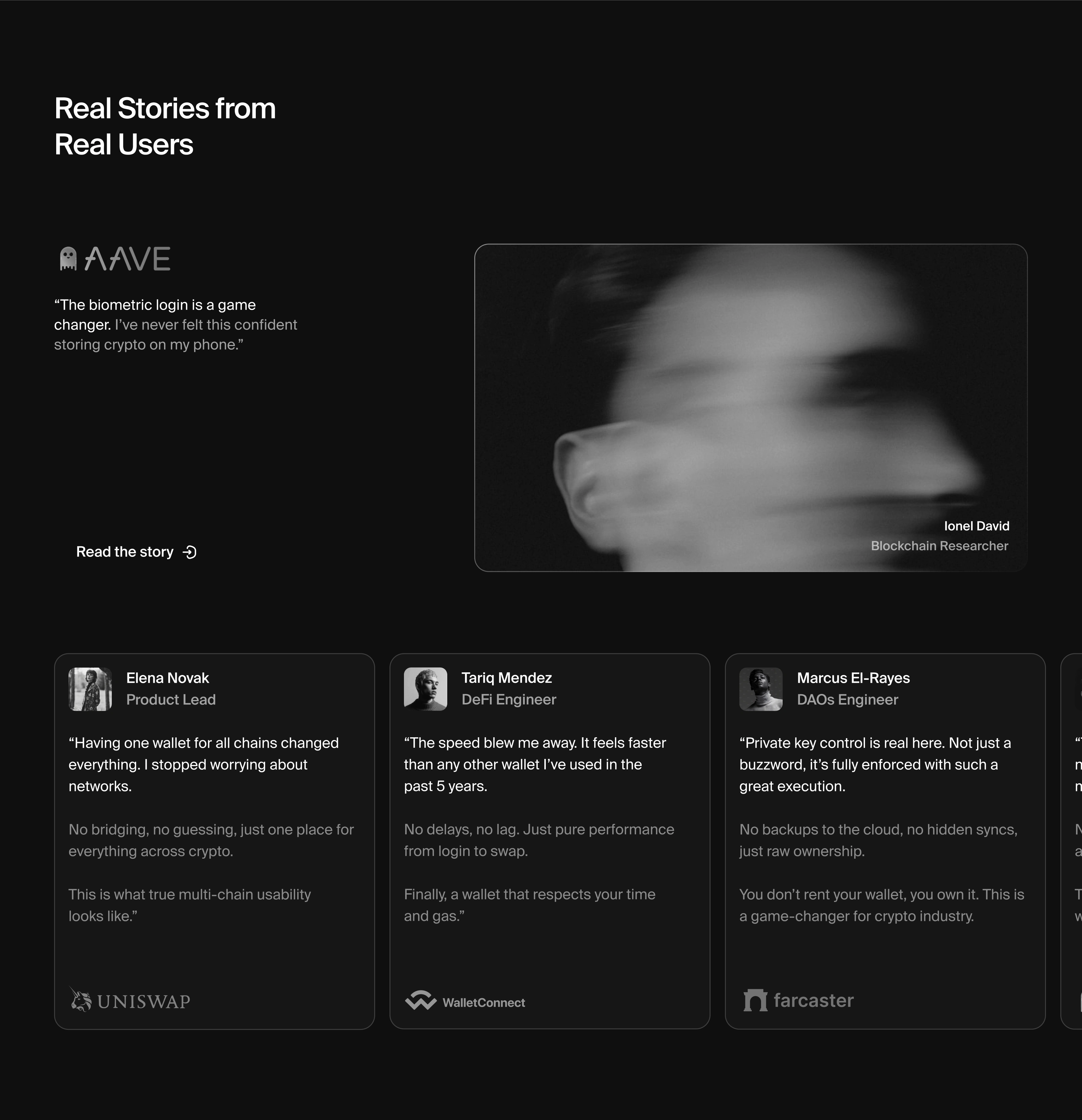Select the biometric login quote text
The image size is (1082, 1120).
(x=176, y=324)
